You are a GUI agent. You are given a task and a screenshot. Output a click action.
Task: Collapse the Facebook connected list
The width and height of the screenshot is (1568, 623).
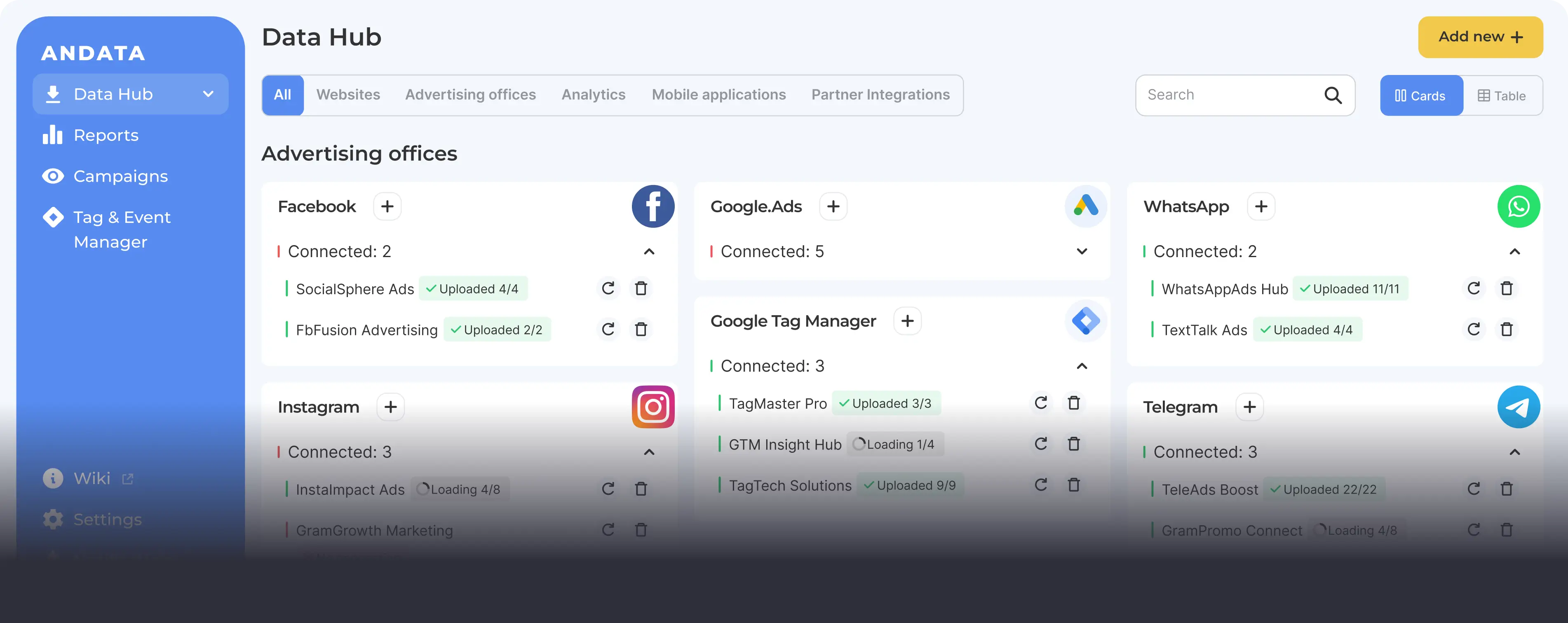(x=649, y=251)
